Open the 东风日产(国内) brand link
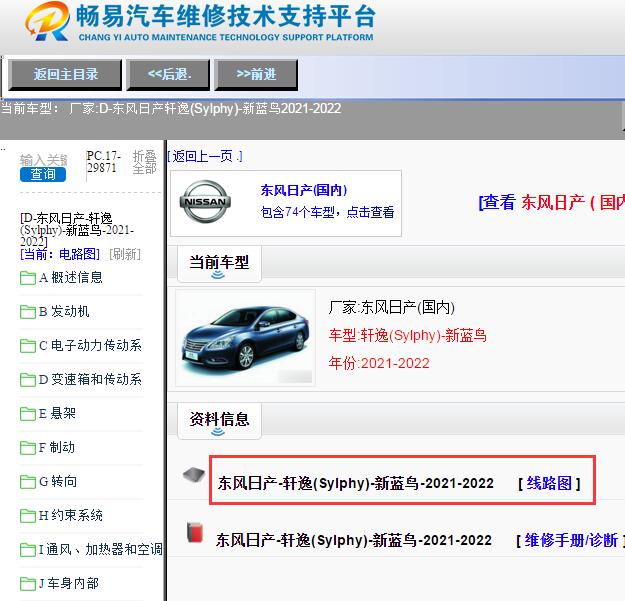 (304, 190)
